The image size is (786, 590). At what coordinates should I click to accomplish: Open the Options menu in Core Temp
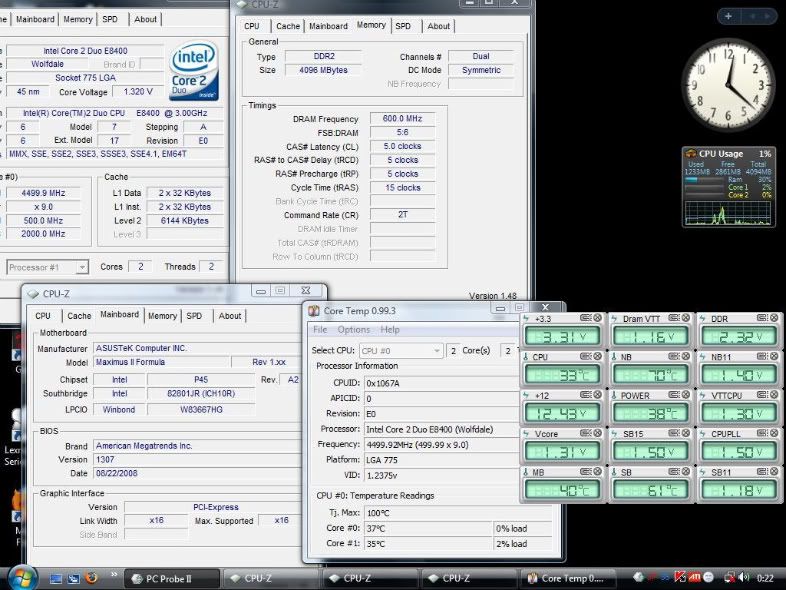coord(353,329)
